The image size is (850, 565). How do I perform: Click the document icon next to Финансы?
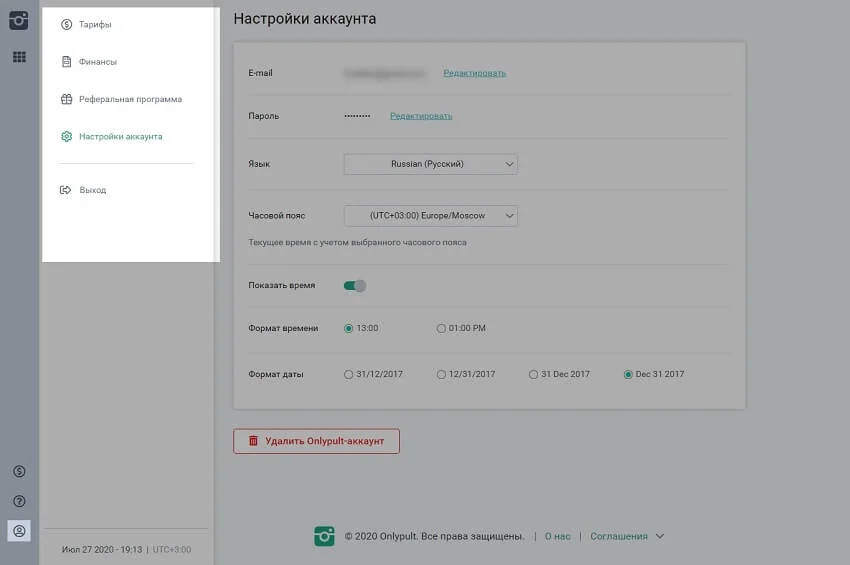[x=66, y=62]
